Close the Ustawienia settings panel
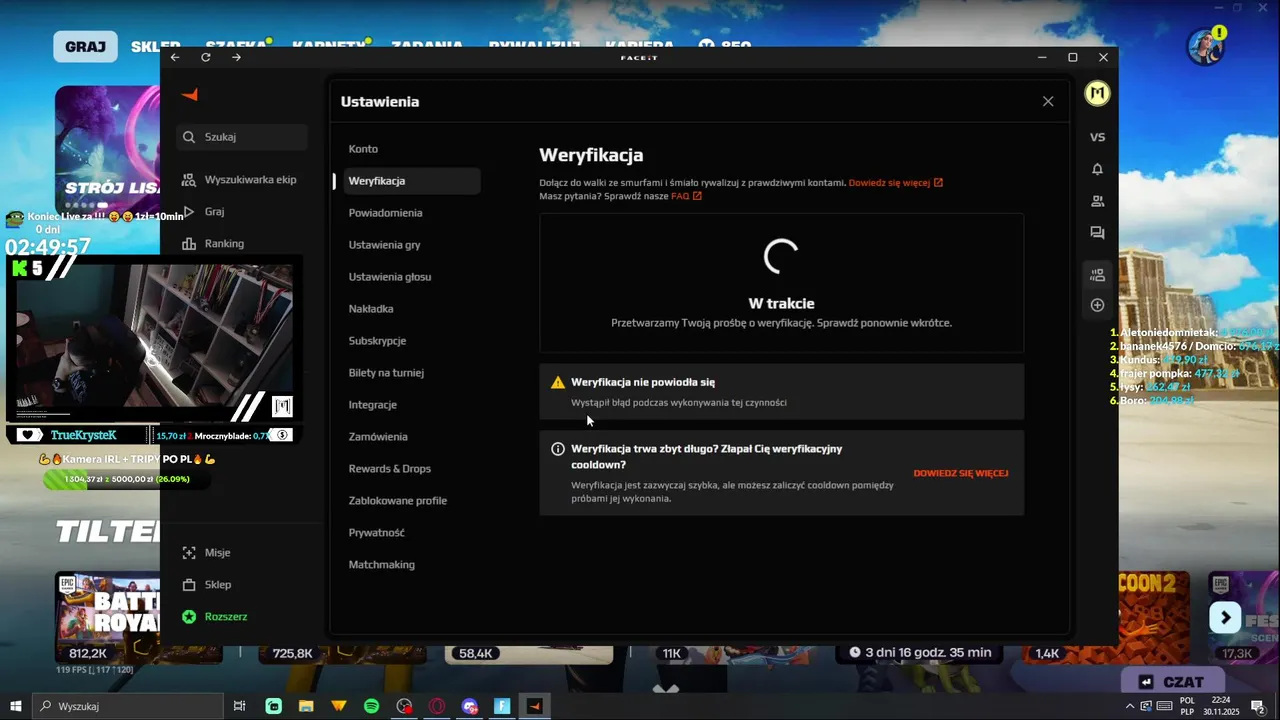This screenshot has width=1280, height=720. point(1048,101)
